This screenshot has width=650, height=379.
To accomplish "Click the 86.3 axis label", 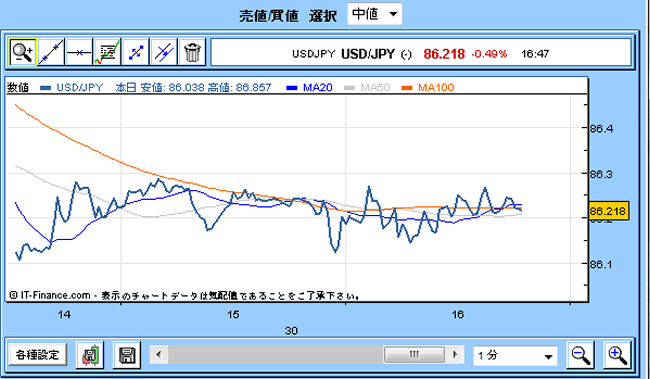I will point(601,174).
